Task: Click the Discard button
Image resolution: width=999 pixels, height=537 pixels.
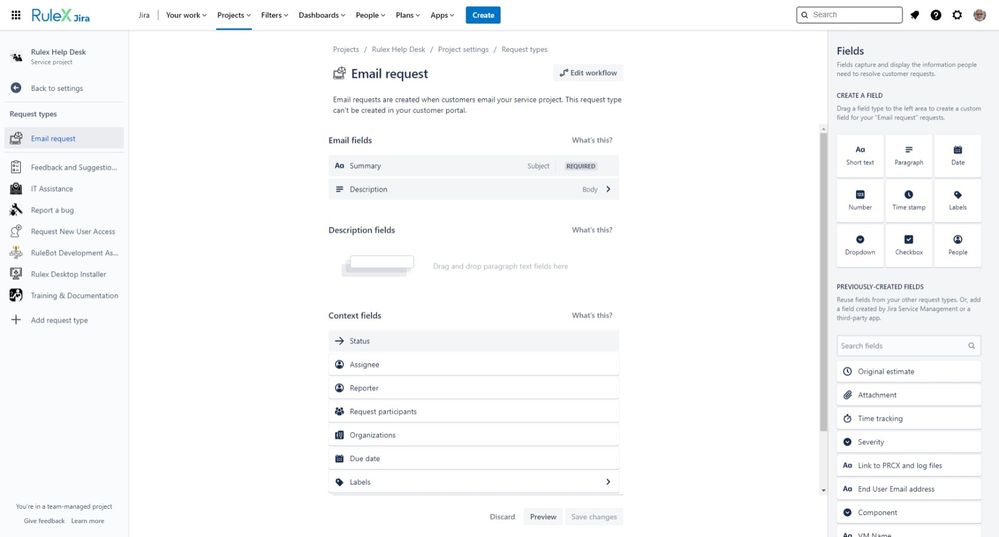Action: point(502,517)
